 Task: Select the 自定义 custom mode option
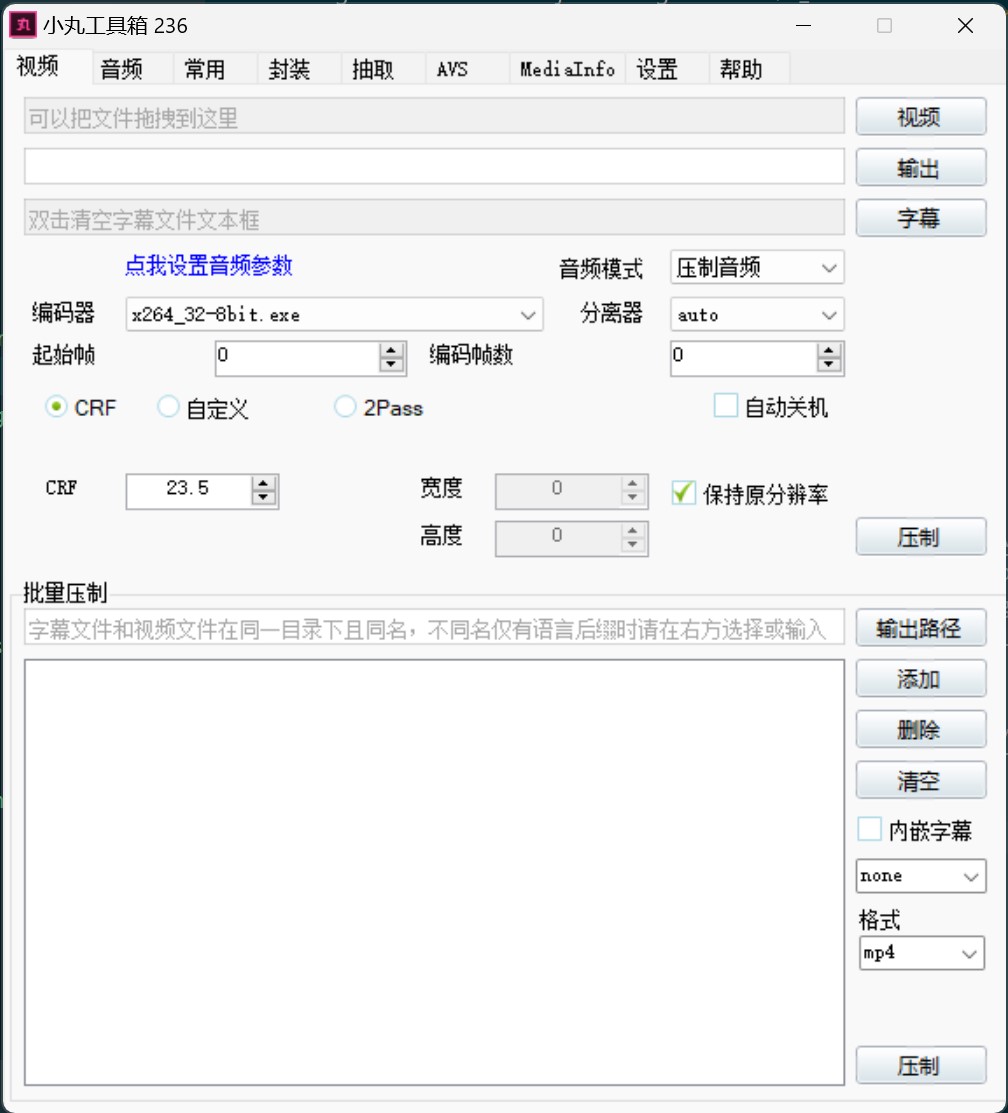pyautogui.click(x=169, y=407)
